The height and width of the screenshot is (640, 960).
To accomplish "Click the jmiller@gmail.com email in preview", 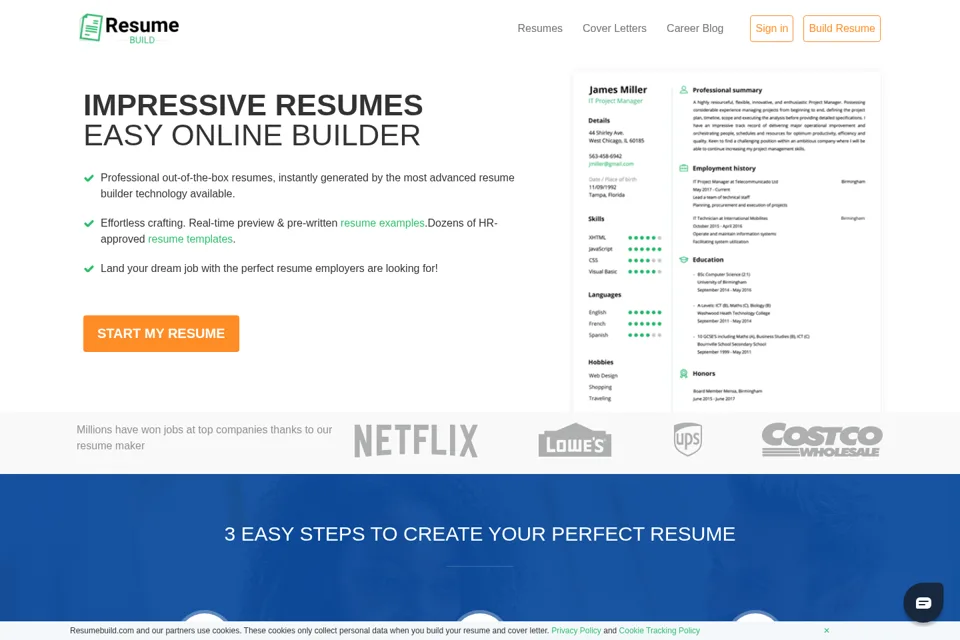I will 611,164.
